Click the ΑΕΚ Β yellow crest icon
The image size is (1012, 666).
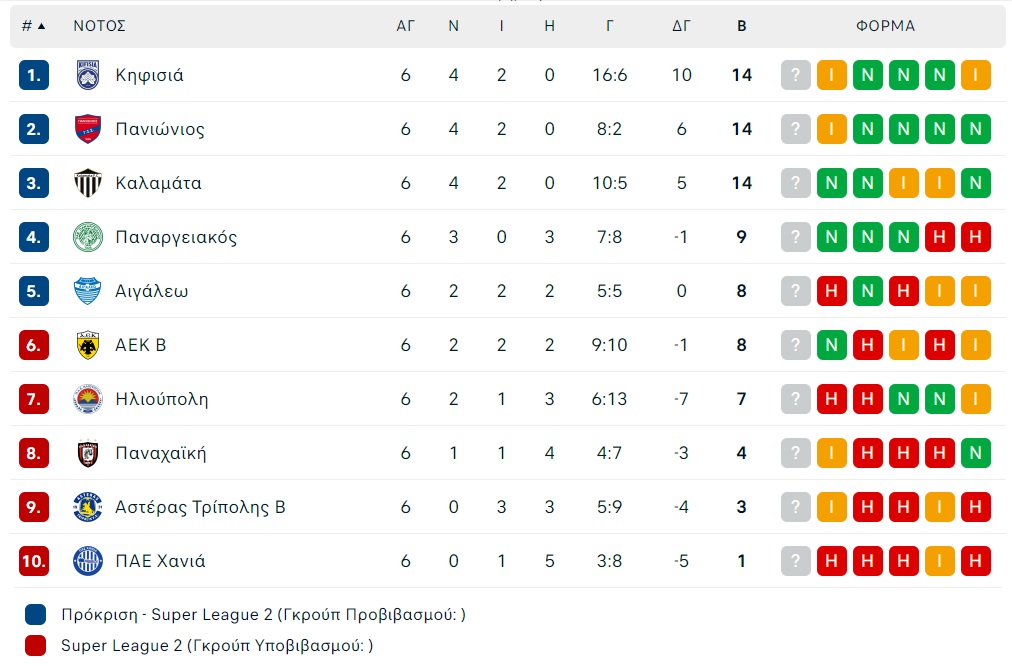tap(88, 345)
